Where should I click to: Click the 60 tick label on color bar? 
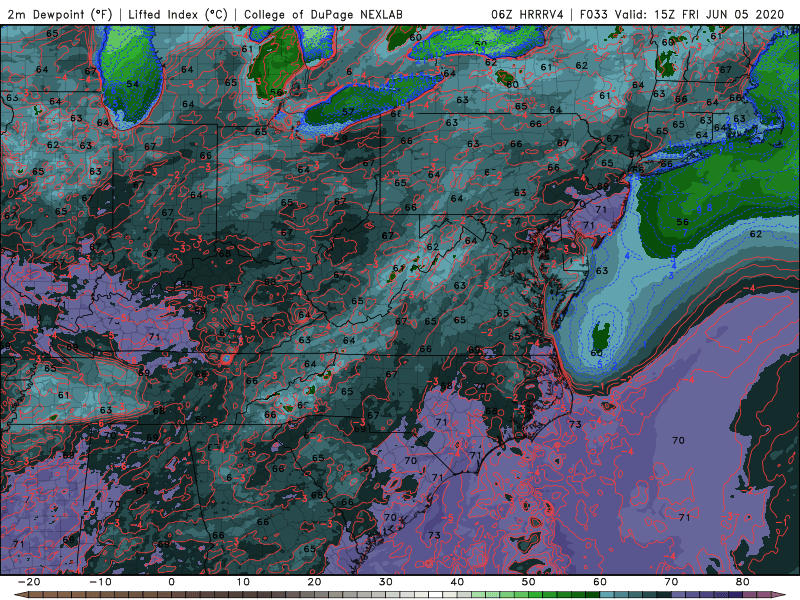click(x=600, y=582)
